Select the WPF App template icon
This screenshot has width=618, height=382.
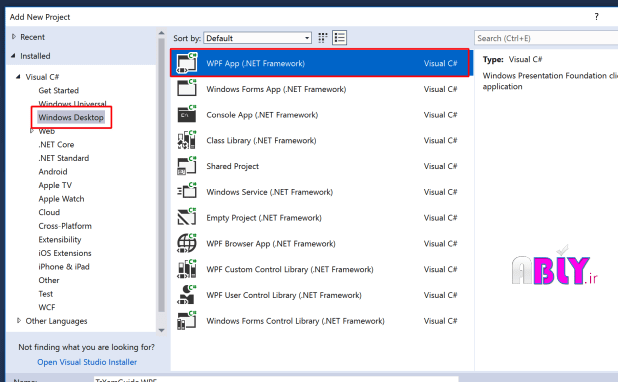[x=187, y=63]
